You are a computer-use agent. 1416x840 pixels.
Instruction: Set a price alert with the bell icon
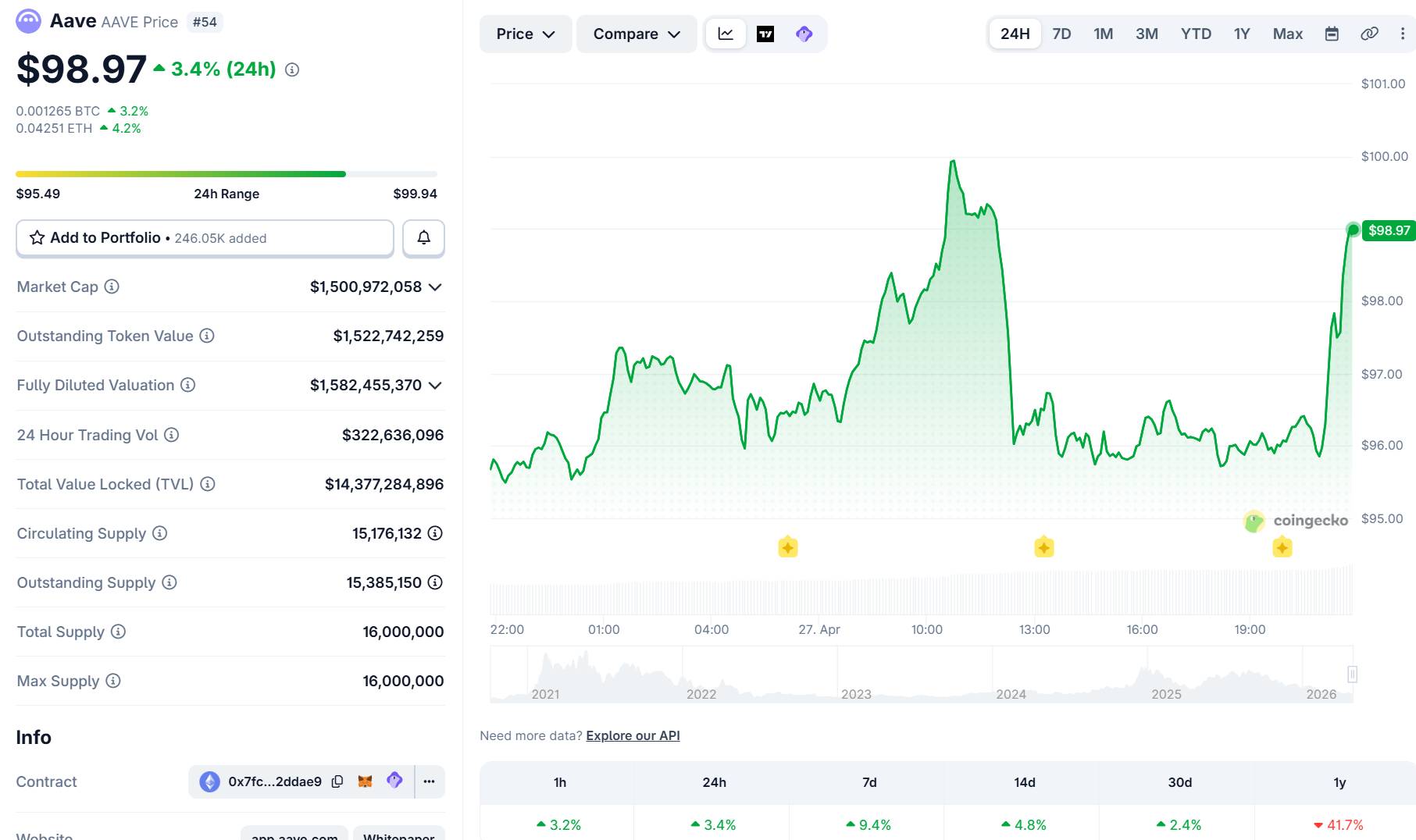pyautogui.click(x=423, y=238)
